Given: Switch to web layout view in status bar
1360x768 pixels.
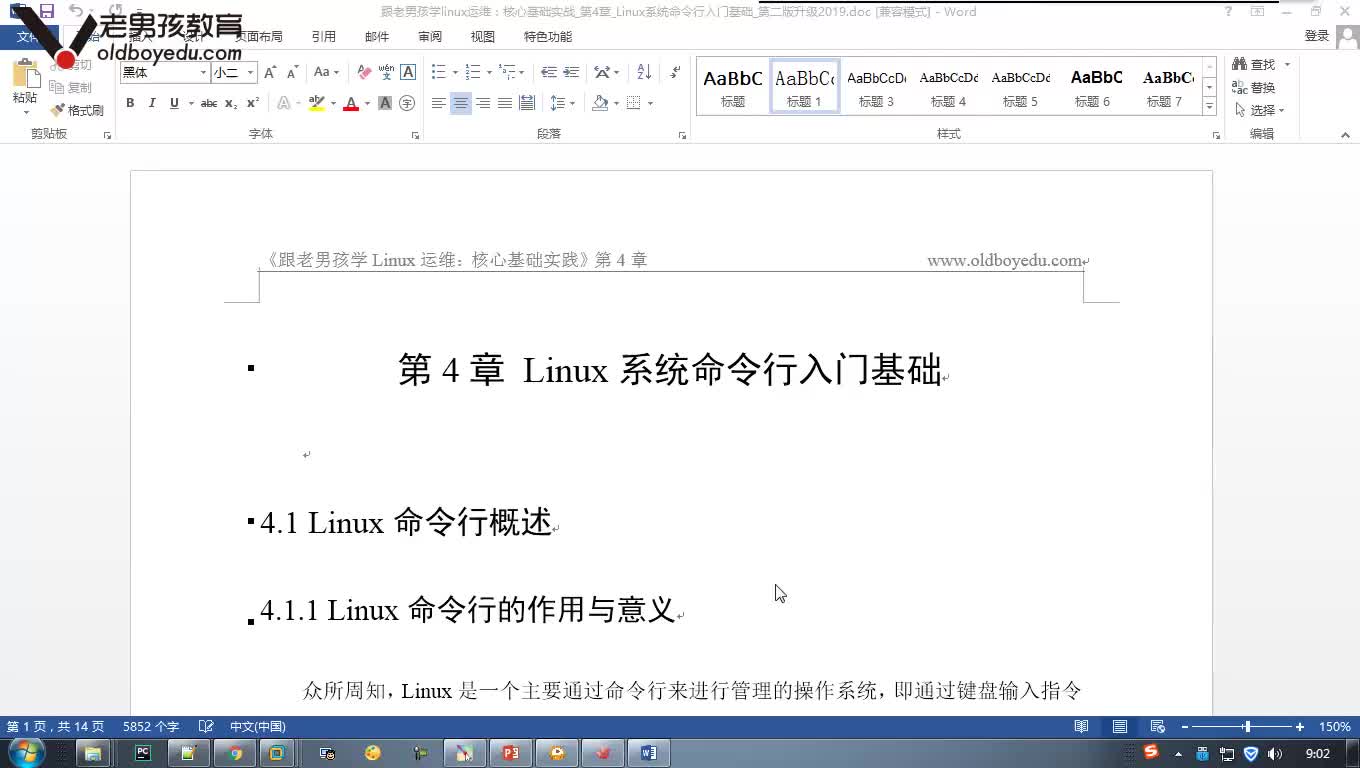Looking at the screenshot, I should pos(1157,727).
